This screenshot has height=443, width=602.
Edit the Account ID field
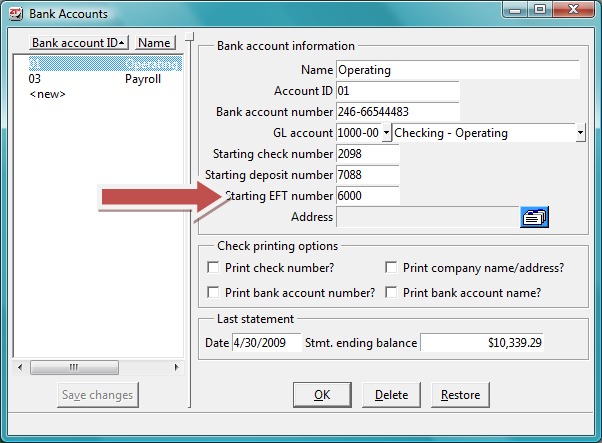pos(398,91)
